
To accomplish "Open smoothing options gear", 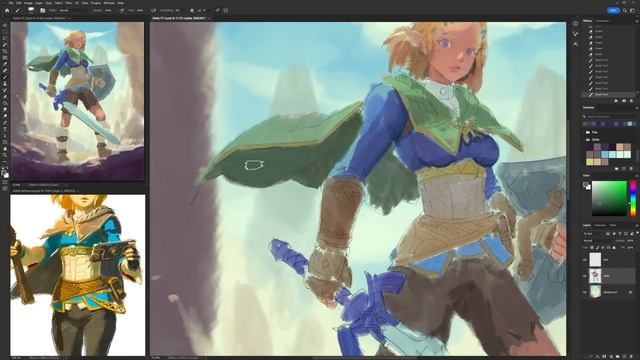I will click(x=192, y=10).
